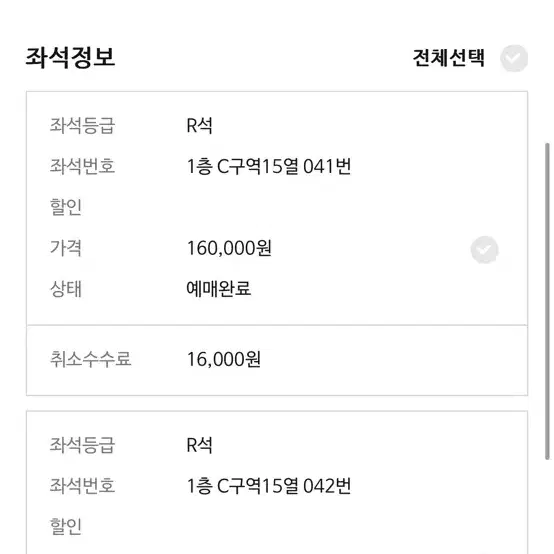554x554 pixels.
Task: Click the 160,000원 price value
Action: coord(229,248)
